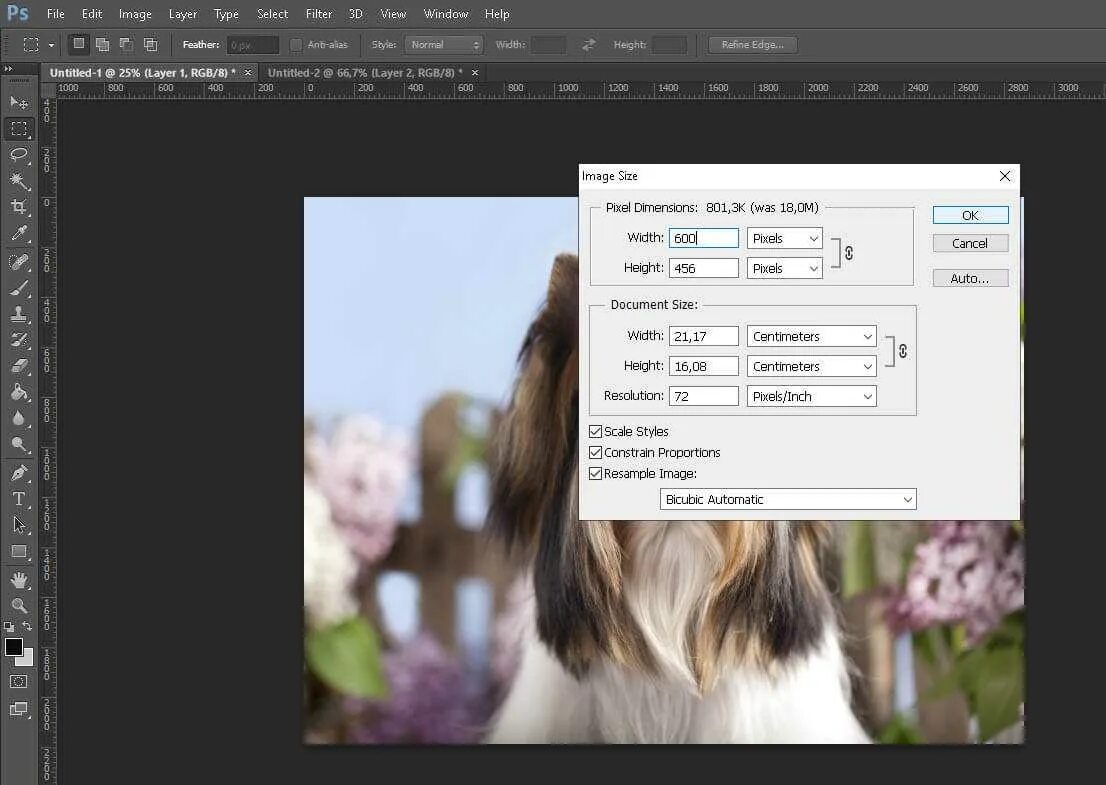Close the Image Size dialog

point(1005,176)
